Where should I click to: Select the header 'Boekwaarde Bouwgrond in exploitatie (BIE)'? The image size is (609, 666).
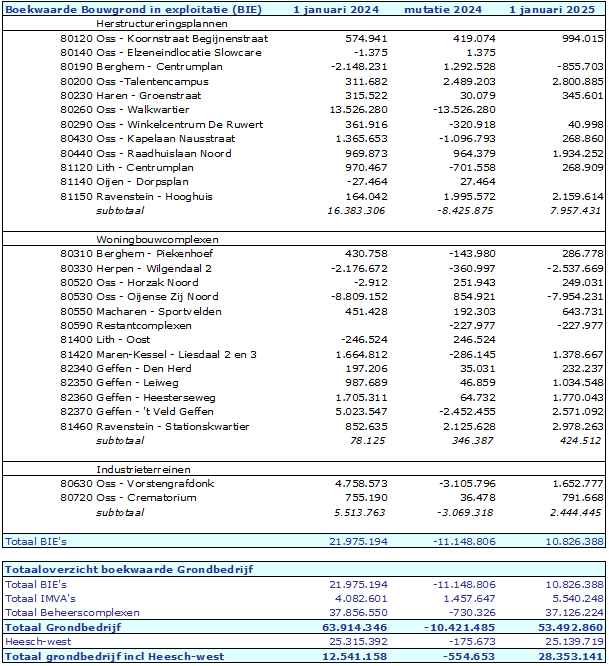133,9
